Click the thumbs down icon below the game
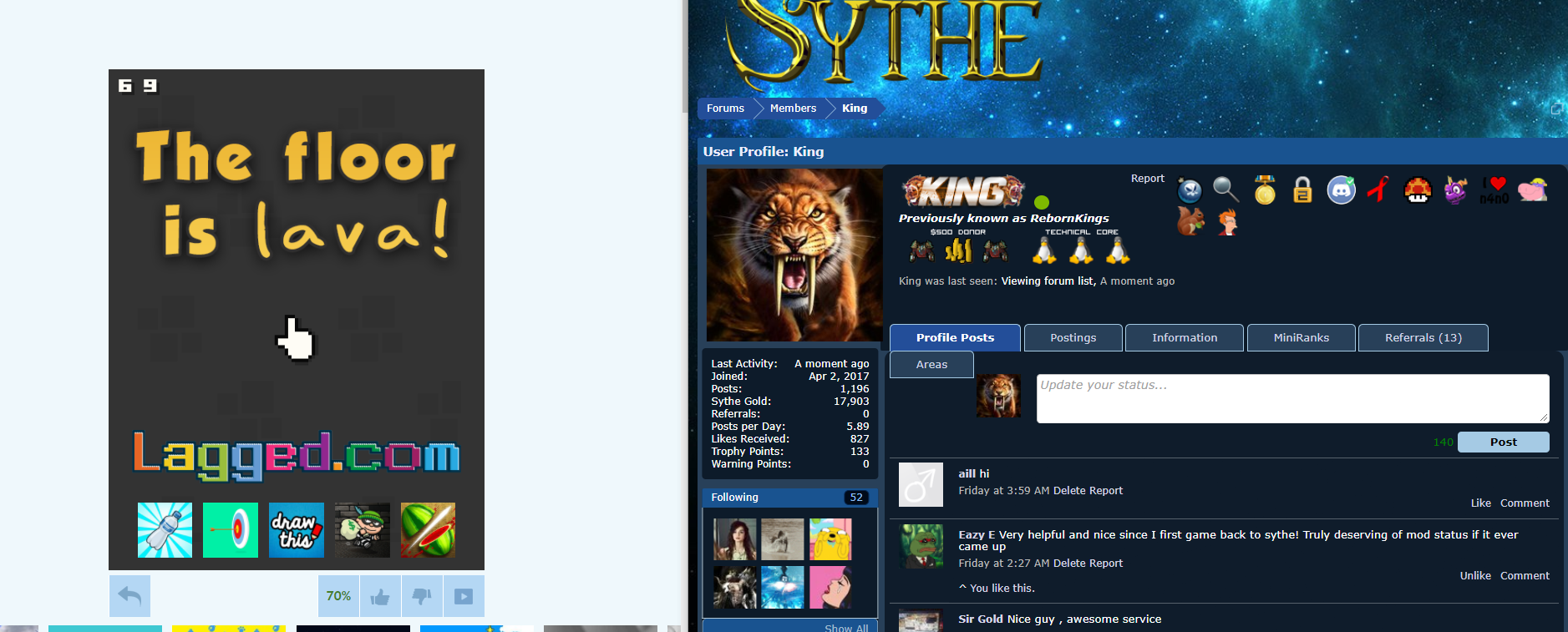This screenshot has height=632, width=1568. (x=422, y=596)
